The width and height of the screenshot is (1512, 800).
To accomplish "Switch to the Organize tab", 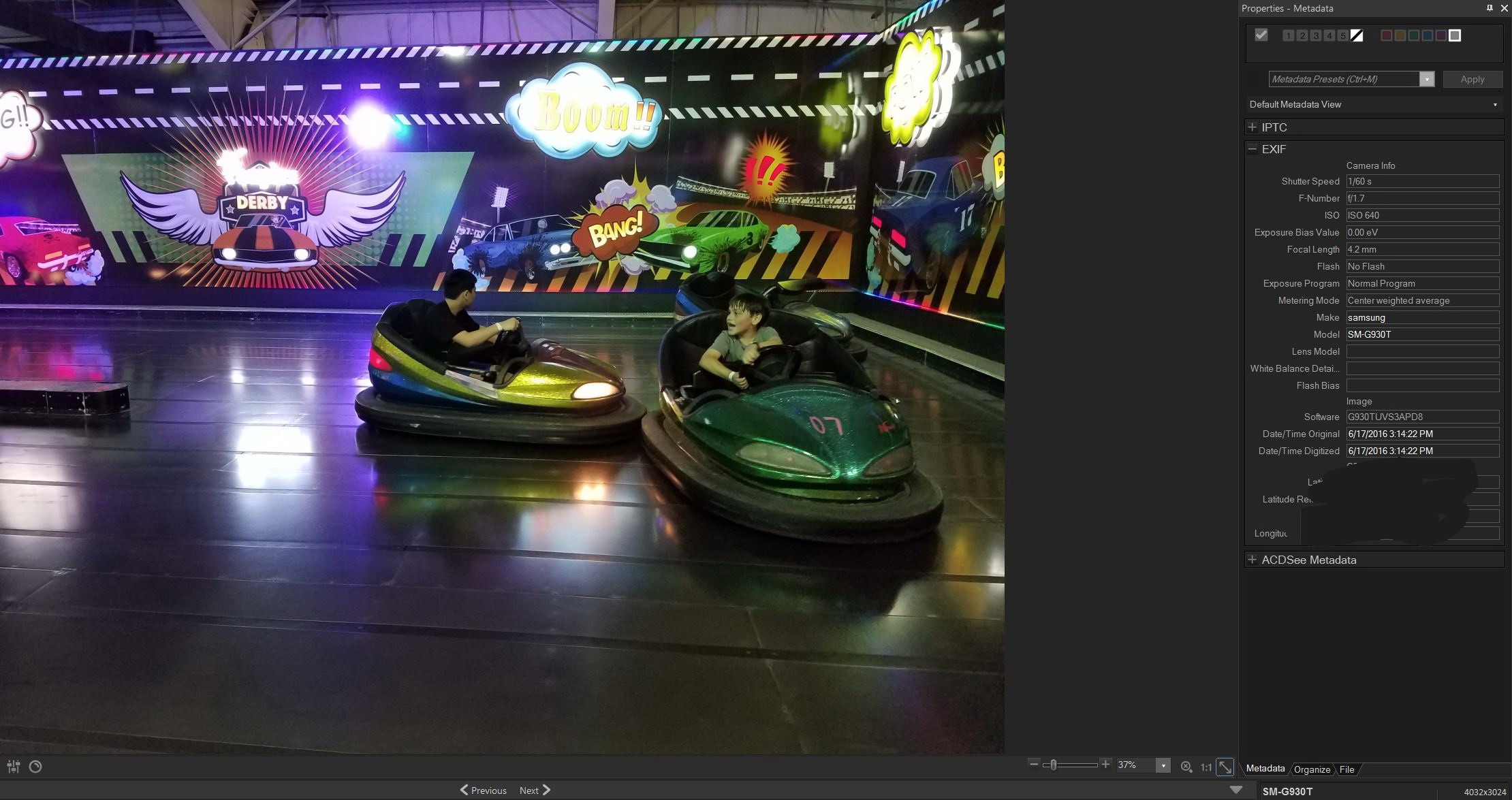I will (x=1312, y=769).
